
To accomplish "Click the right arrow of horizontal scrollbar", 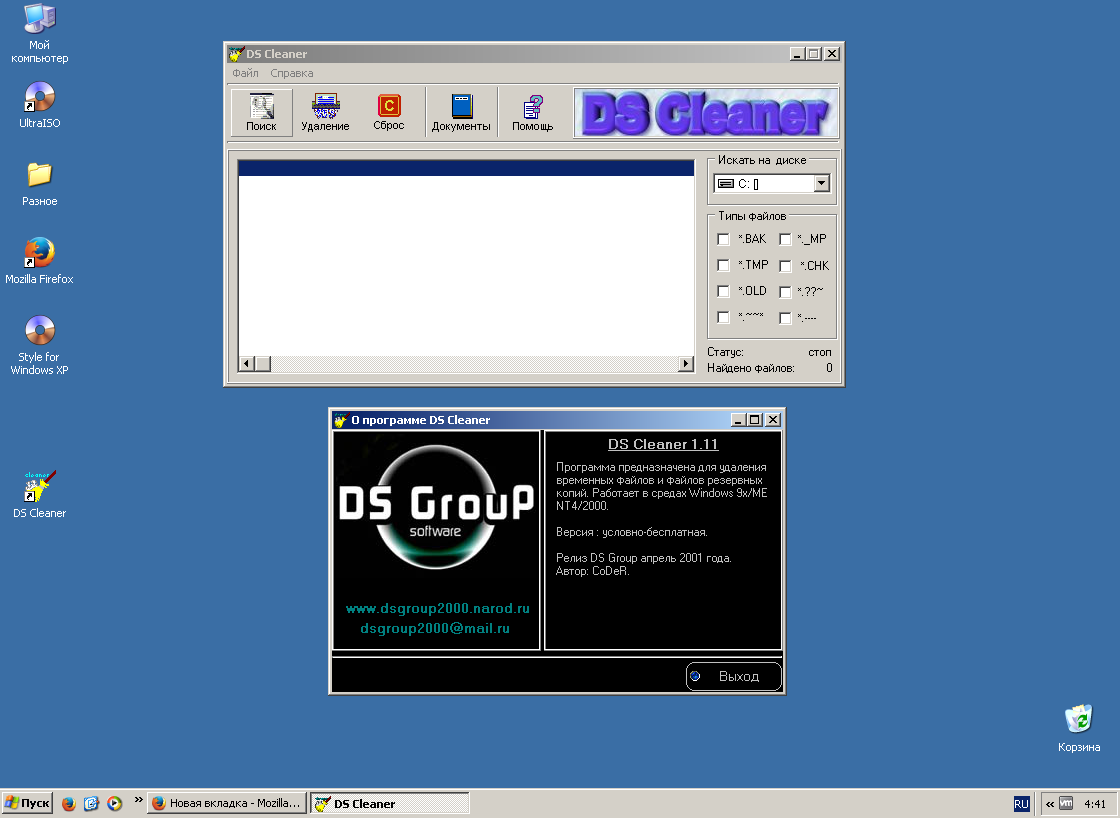I will pyautogui.click(x=685, y=364).
